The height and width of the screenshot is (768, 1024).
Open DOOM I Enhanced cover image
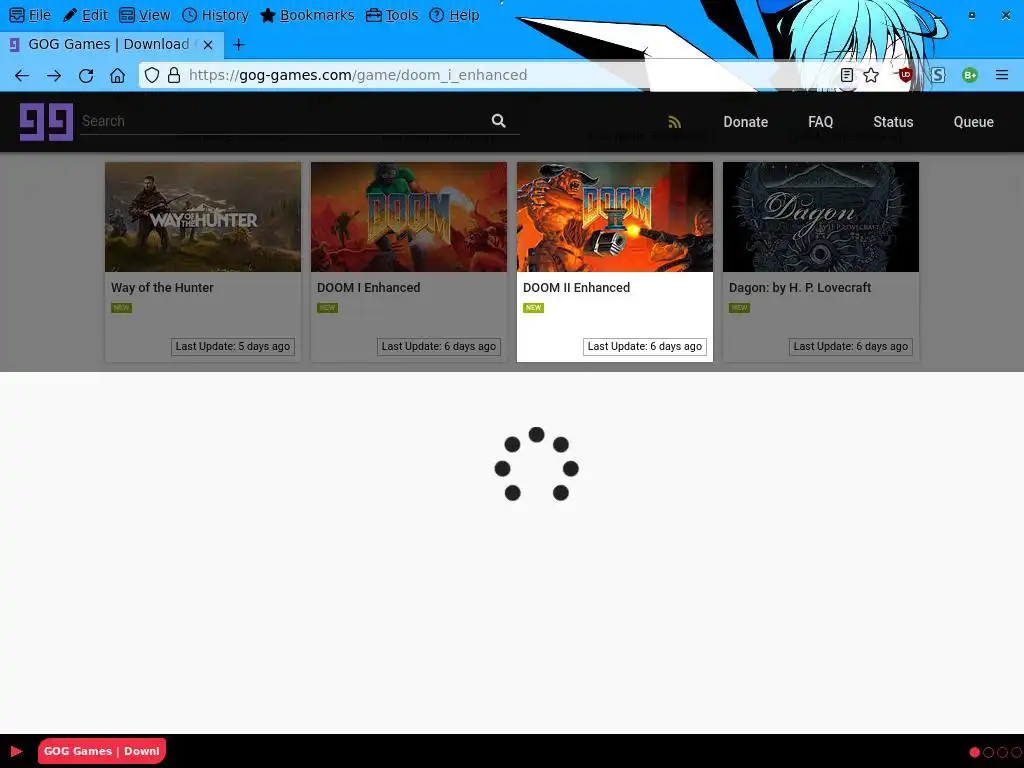point(409,217)
